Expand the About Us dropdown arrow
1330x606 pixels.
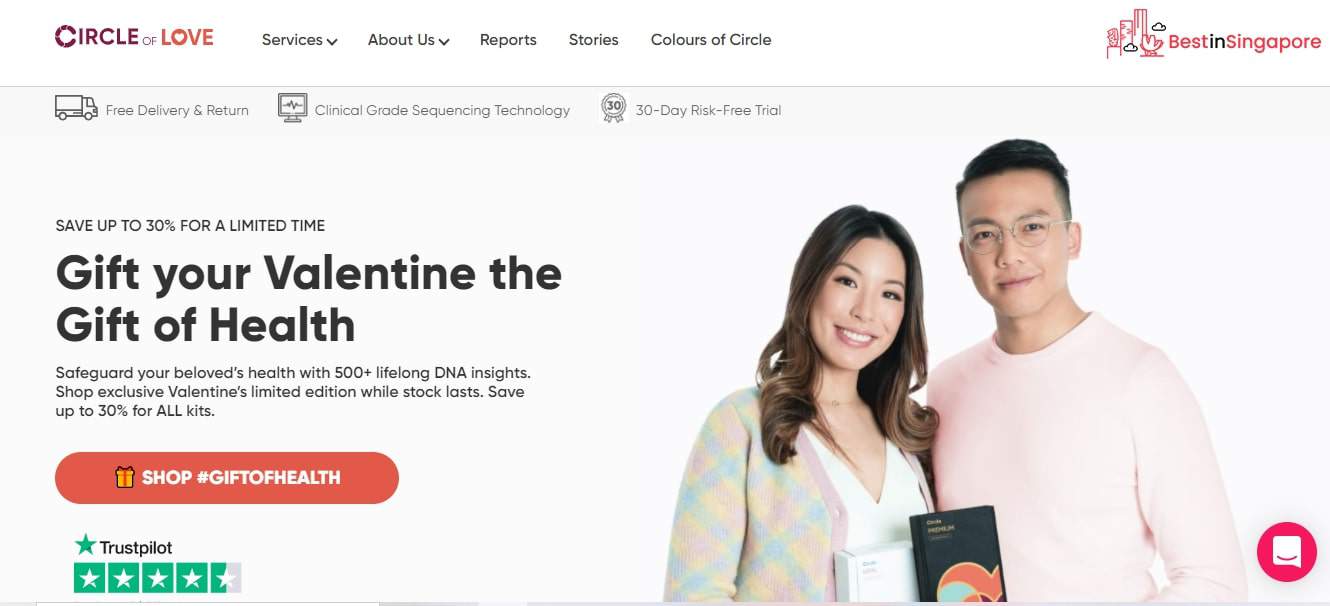pyautogui.click(x=444, y=41)
